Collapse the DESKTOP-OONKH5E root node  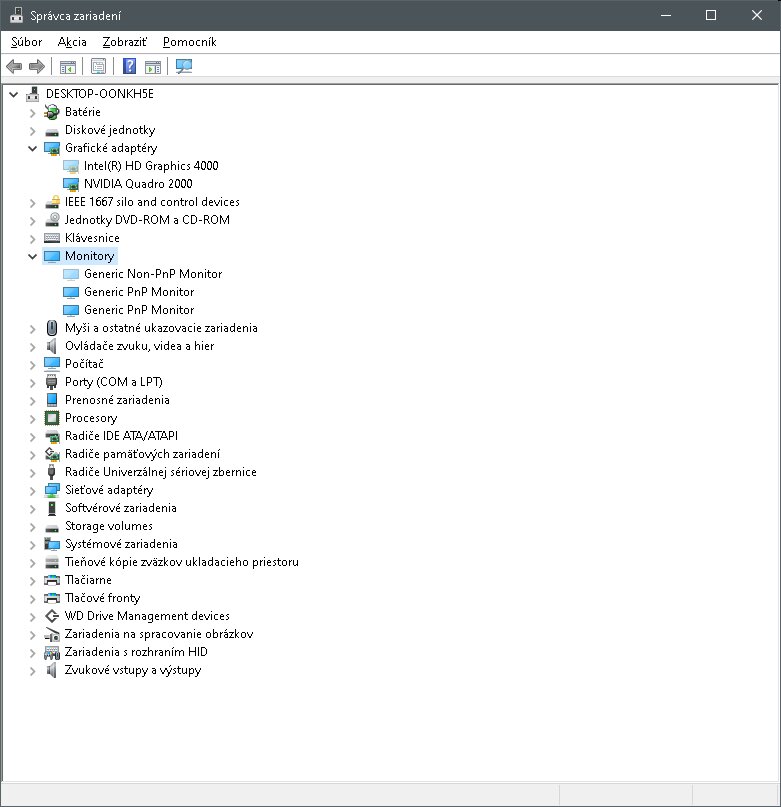pyautogui.click(x=14, y=94)
